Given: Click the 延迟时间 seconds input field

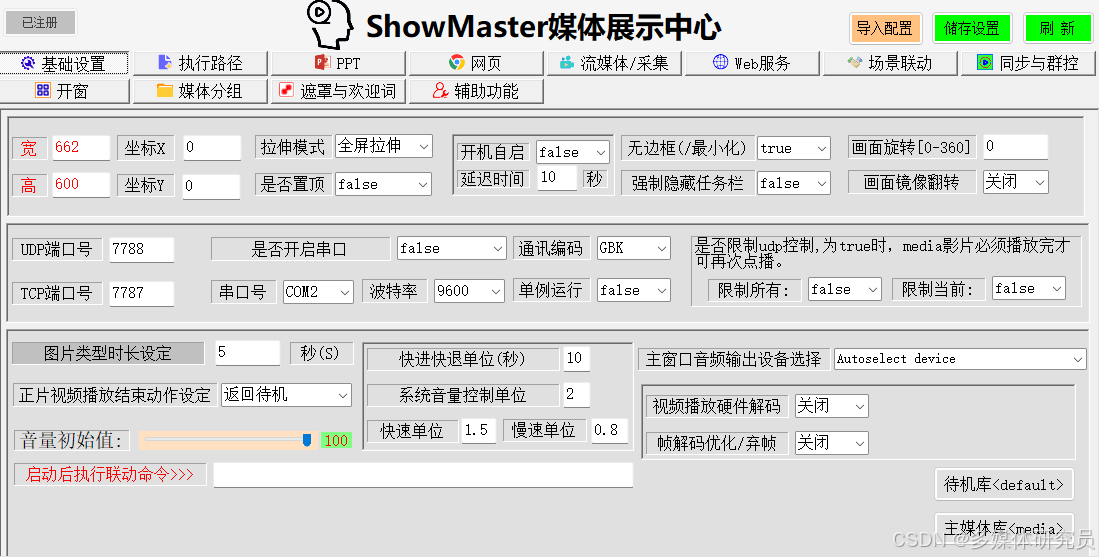Looking at the screenshot, I should (x=557, y=178).
